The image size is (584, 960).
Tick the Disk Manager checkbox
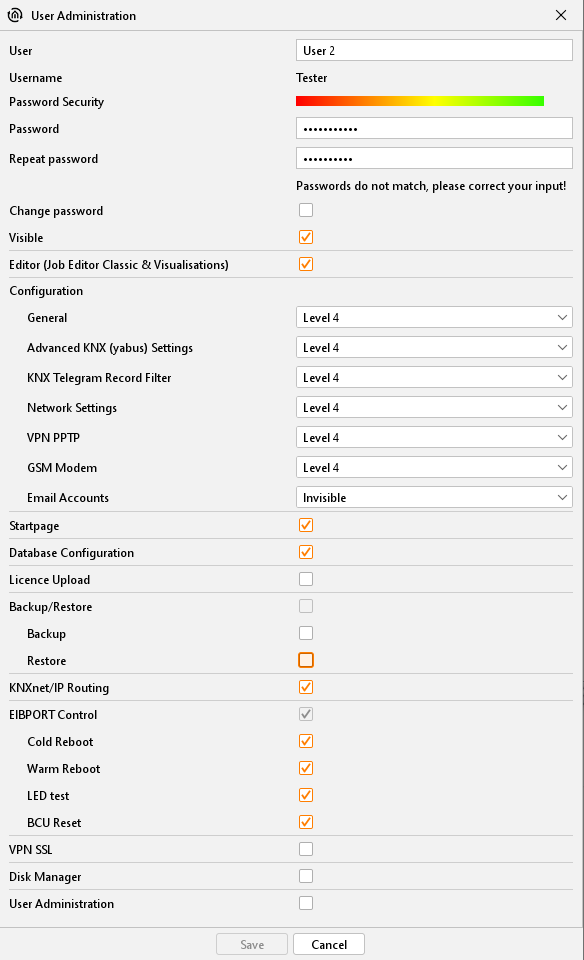[306, 876]
